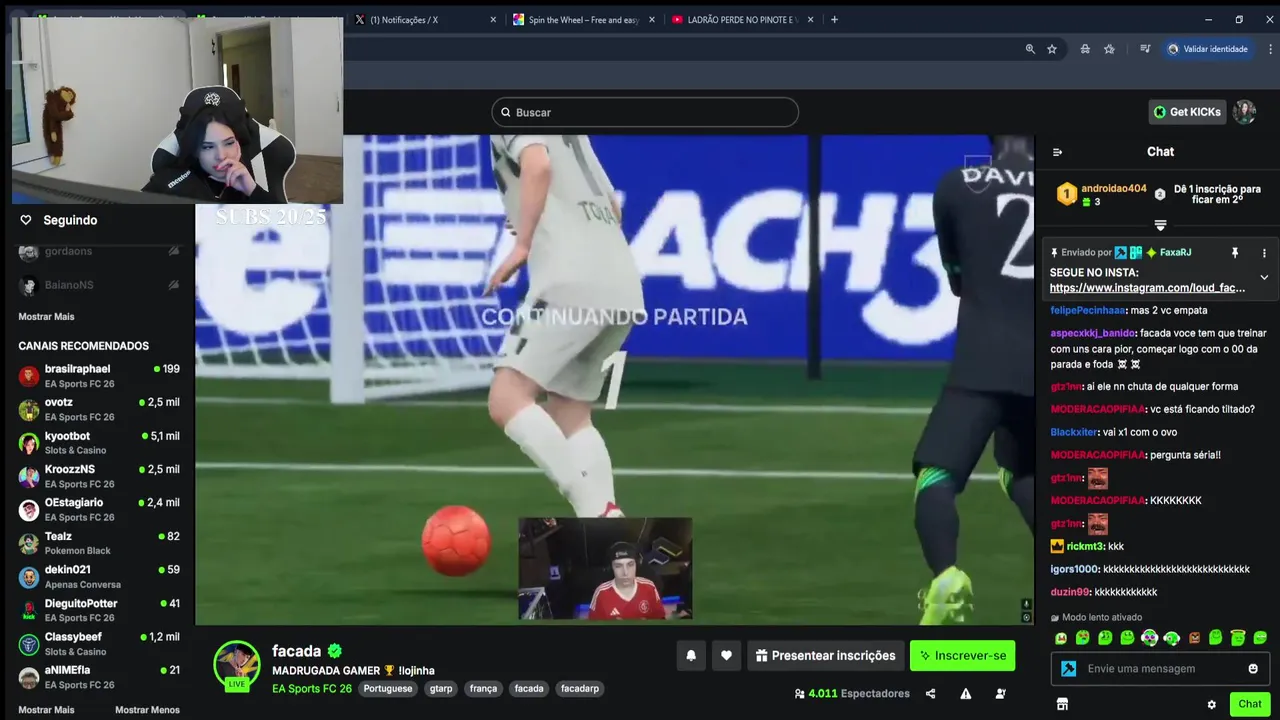Click the notification bell for facada
The image size is (1280, 720).
click(690, 656)
